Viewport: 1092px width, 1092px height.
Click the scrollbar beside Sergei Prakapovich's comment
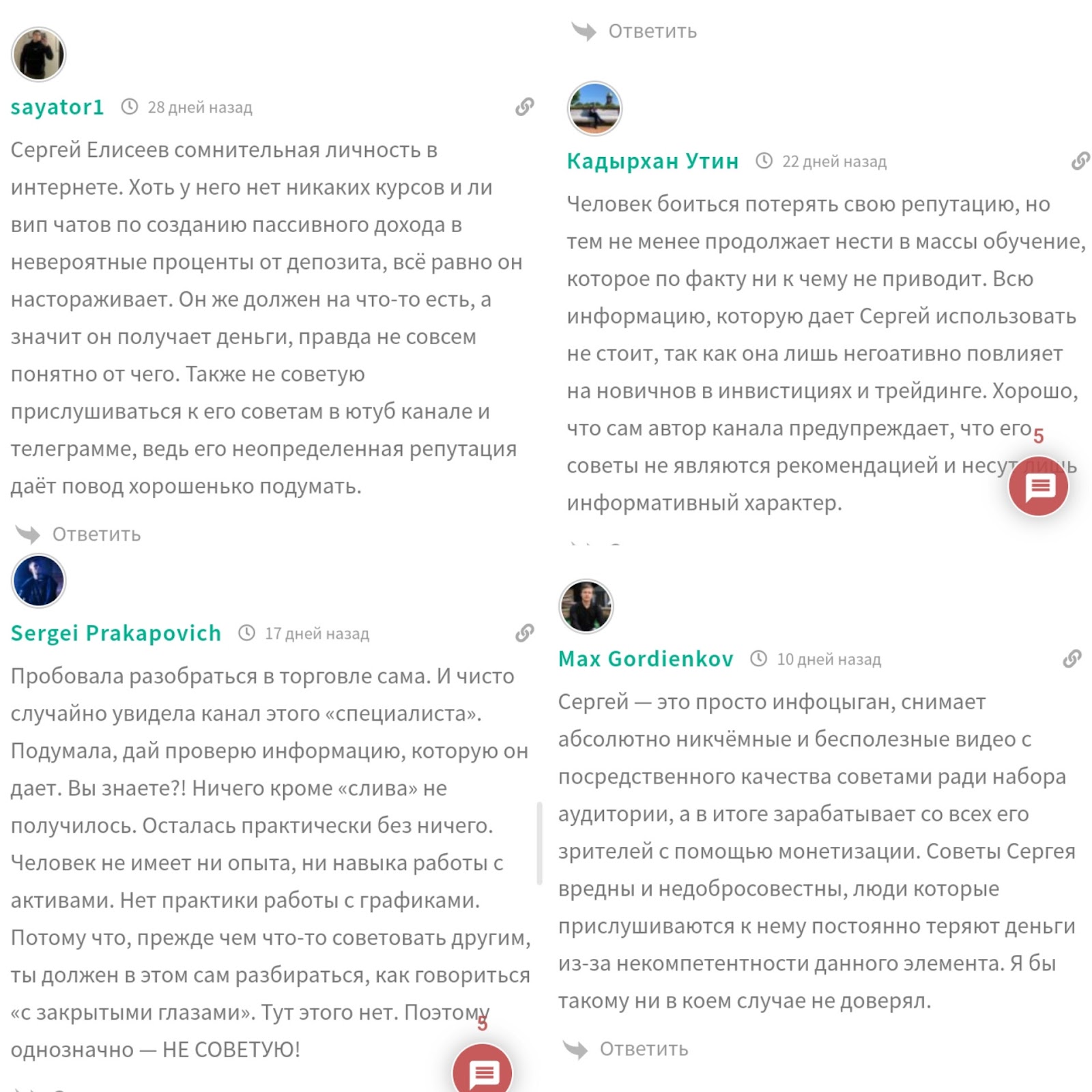[x=539, y=843]
